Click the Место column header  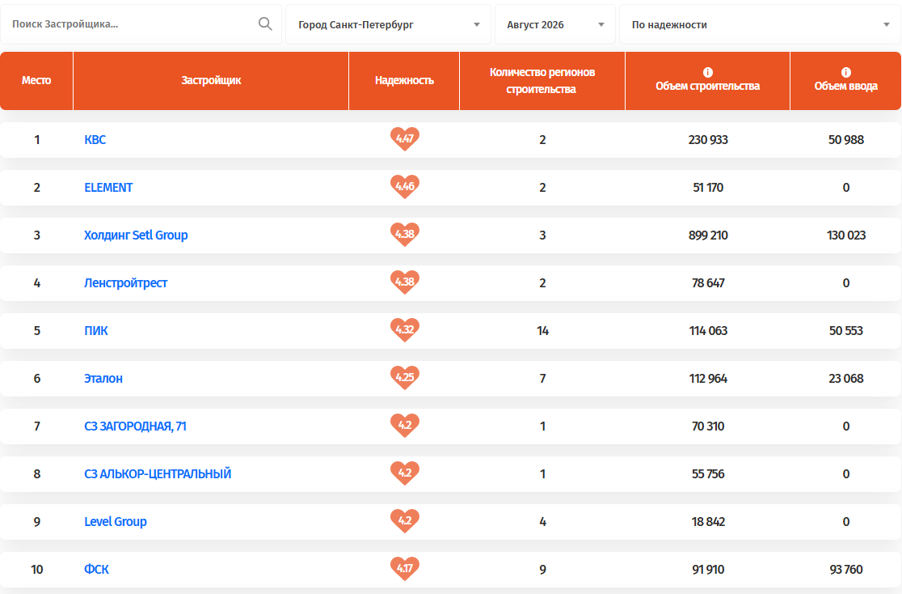(x=36, y=81)
